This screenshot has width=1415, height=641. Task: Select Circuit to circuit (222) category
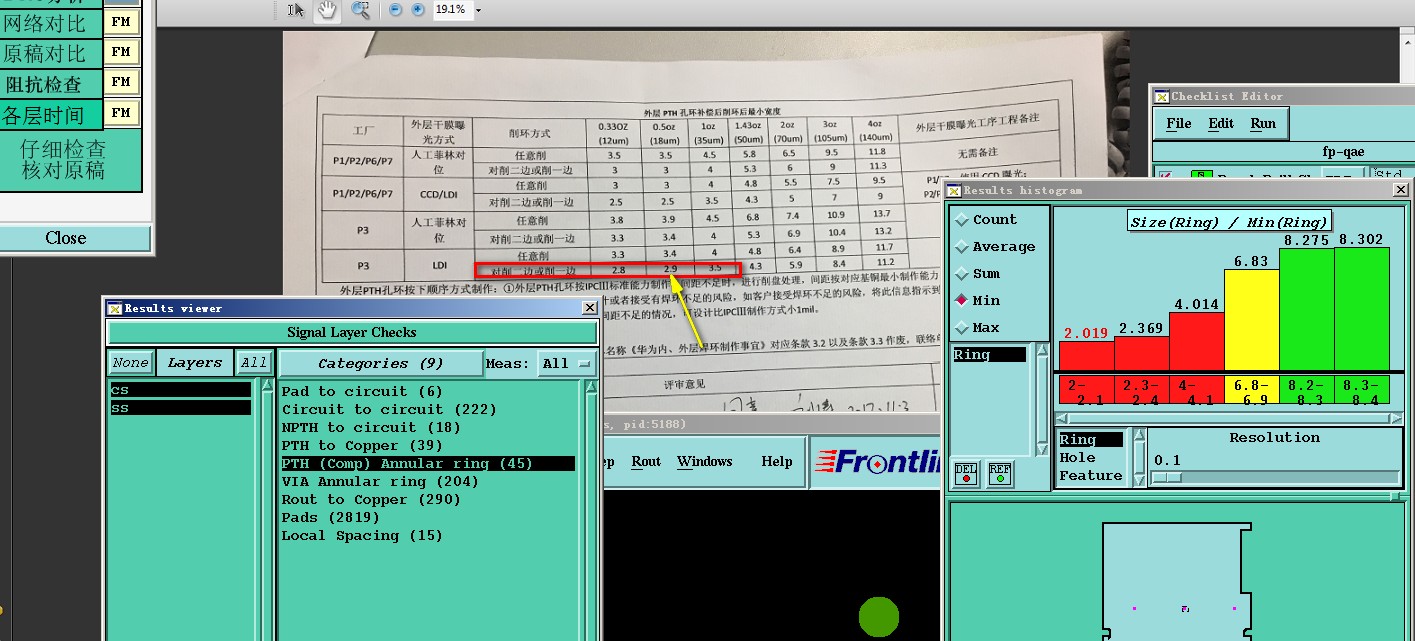(x=389, y=409)
